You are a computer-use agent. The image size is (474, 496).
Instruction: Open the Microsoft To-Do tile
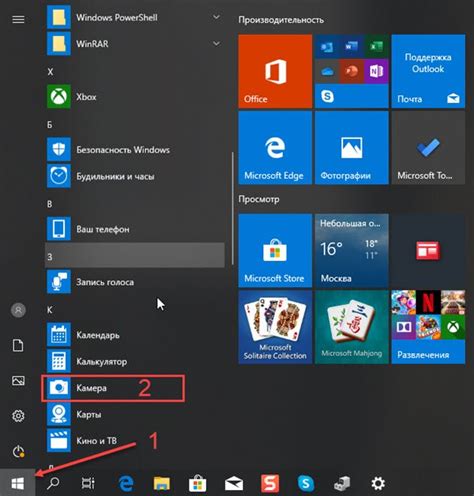[428, 148]
